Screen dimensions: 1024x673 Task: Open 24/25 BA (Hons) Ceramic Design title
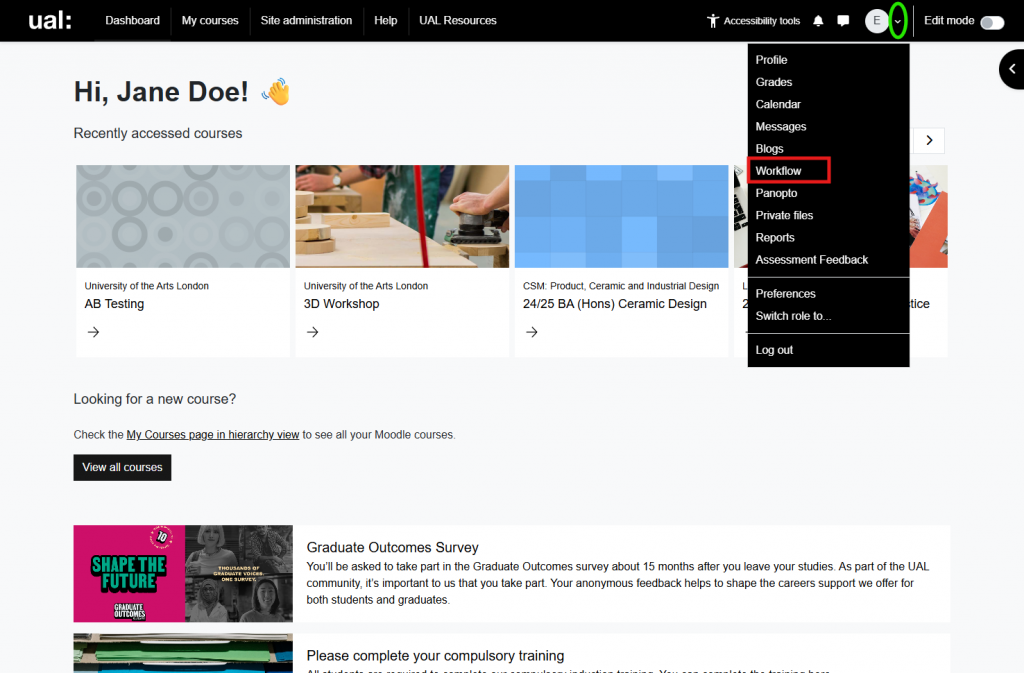tap(615, 304)
